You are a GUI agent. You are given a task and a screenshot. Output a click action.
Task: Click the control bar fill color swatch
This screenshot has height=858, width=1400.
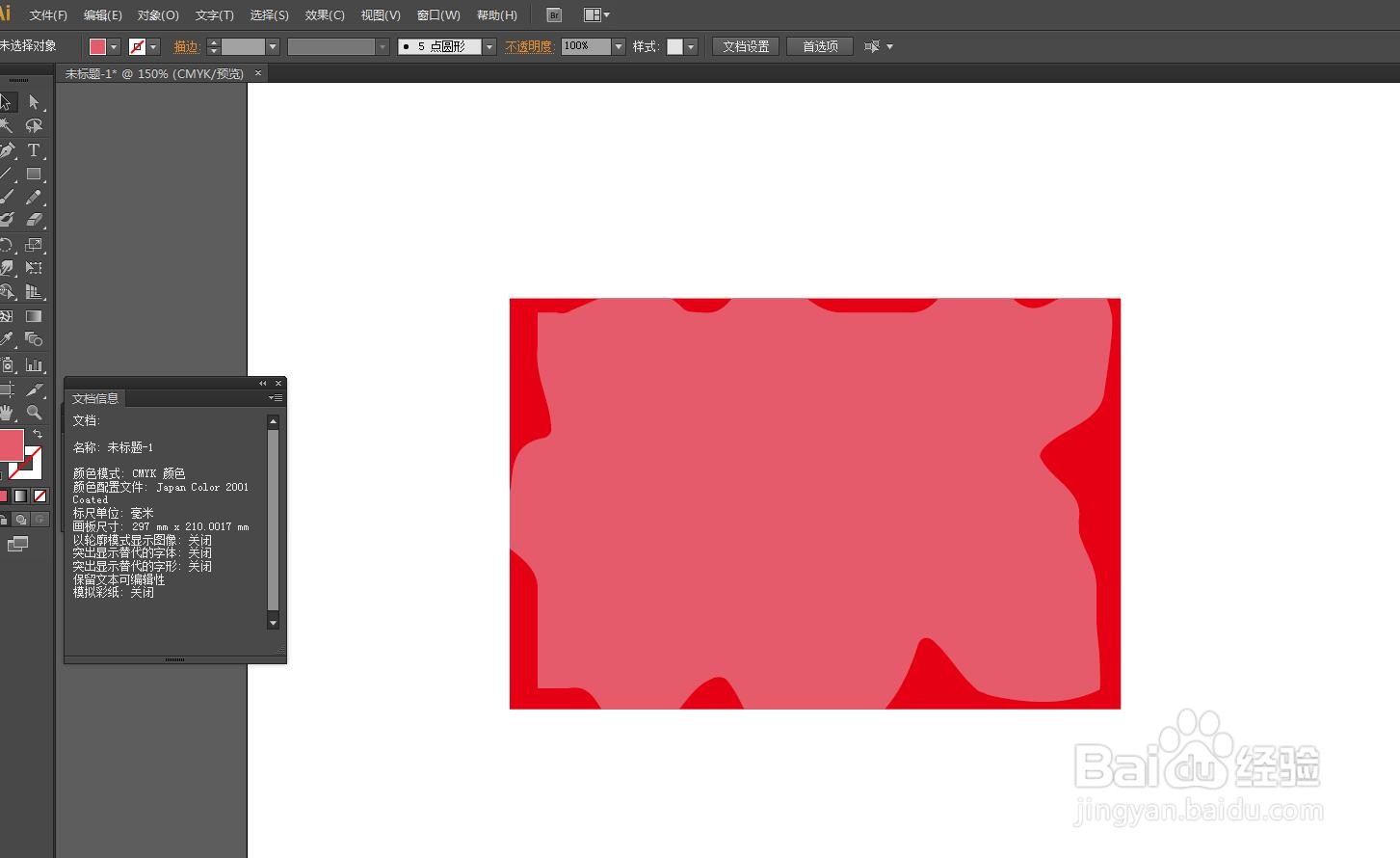tap(97, 46)
